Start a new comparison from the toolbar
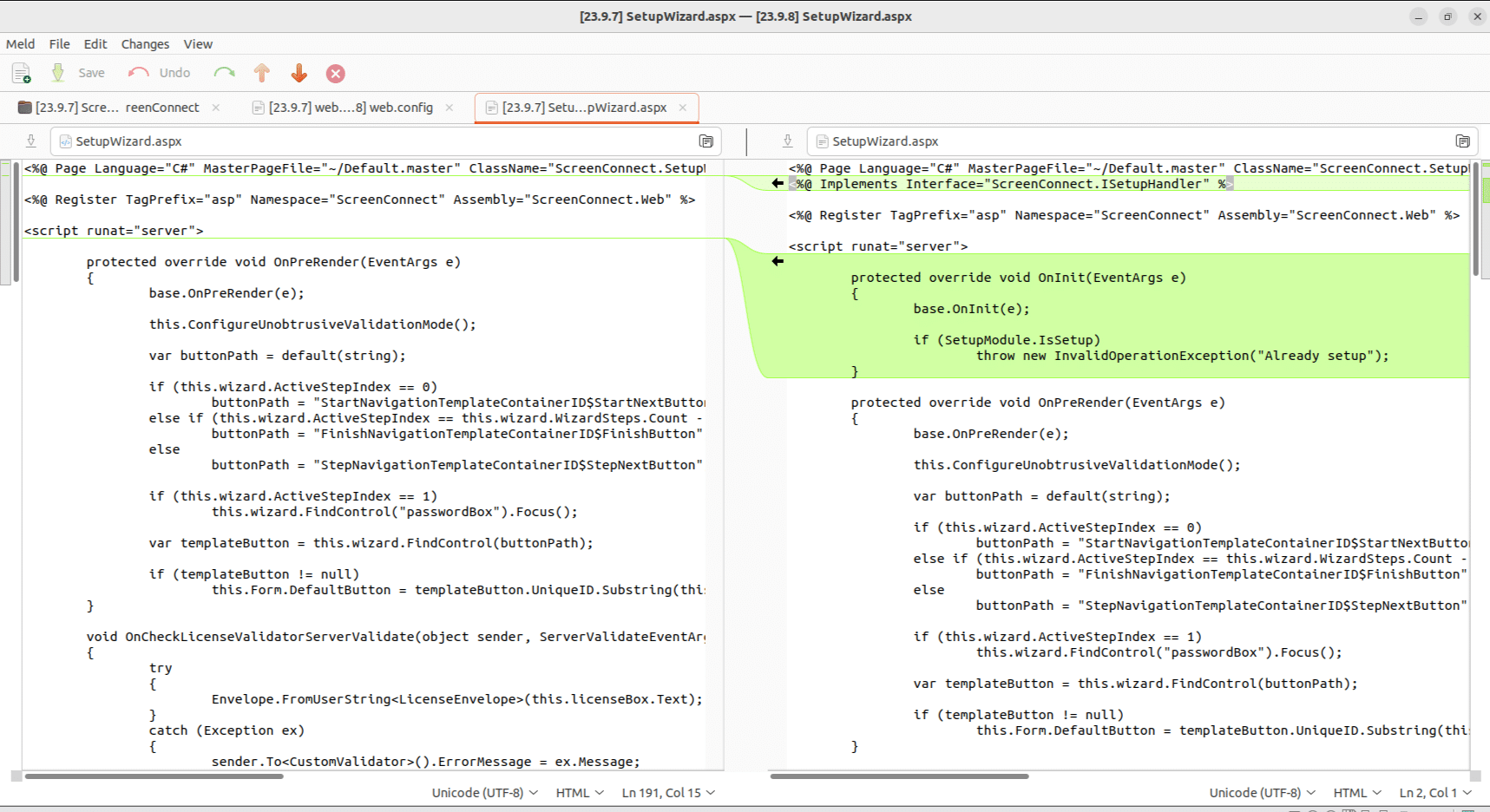The image size is (1490, 812). tap(21, 73)
